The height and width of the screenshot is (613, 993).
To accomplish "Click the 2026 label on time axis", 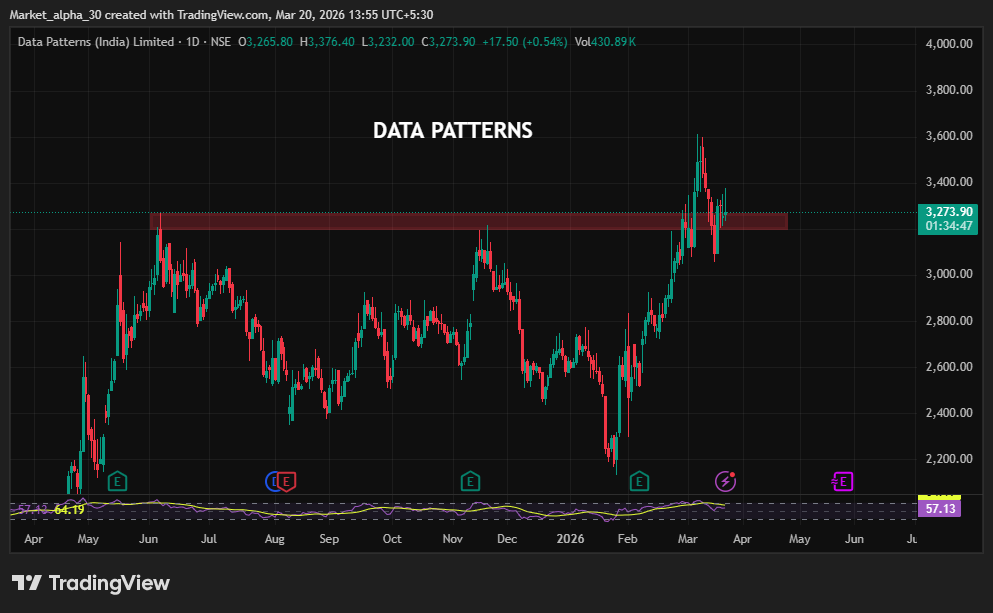I will point(570,539).
